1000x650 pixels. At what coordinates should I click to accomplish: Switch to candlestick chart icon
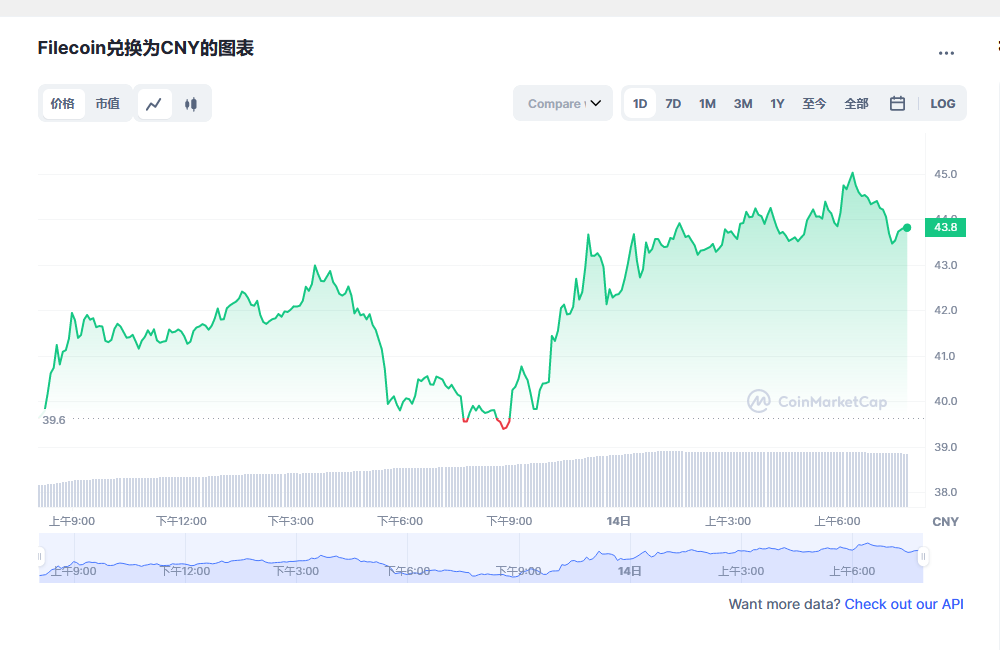pyautogui.click(x=191, y=103)
